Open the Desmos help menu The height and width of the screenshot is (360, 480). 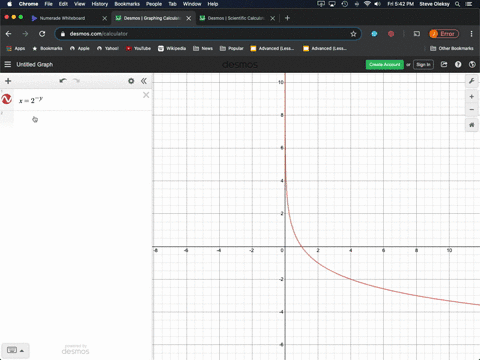click(458, 64)
